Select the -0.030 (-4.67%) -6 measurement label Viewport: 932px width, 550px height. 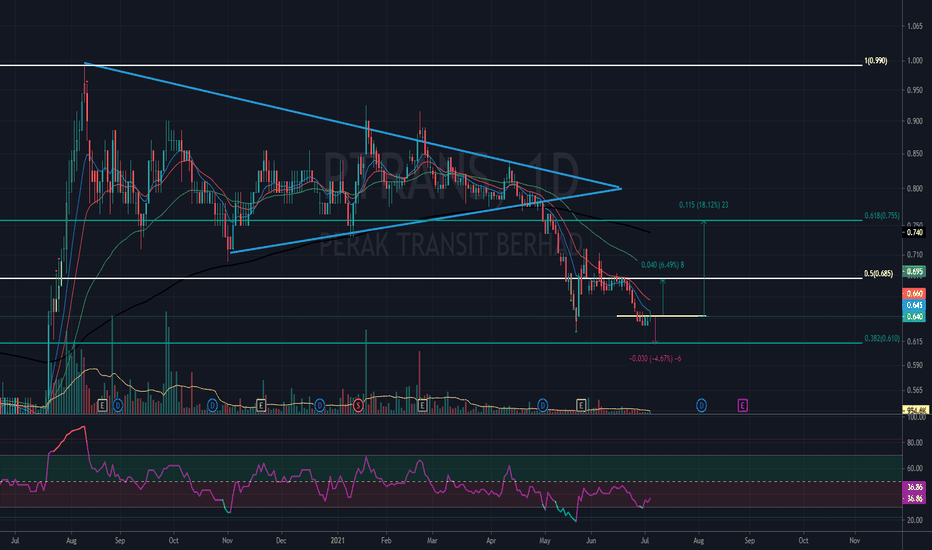655,359
